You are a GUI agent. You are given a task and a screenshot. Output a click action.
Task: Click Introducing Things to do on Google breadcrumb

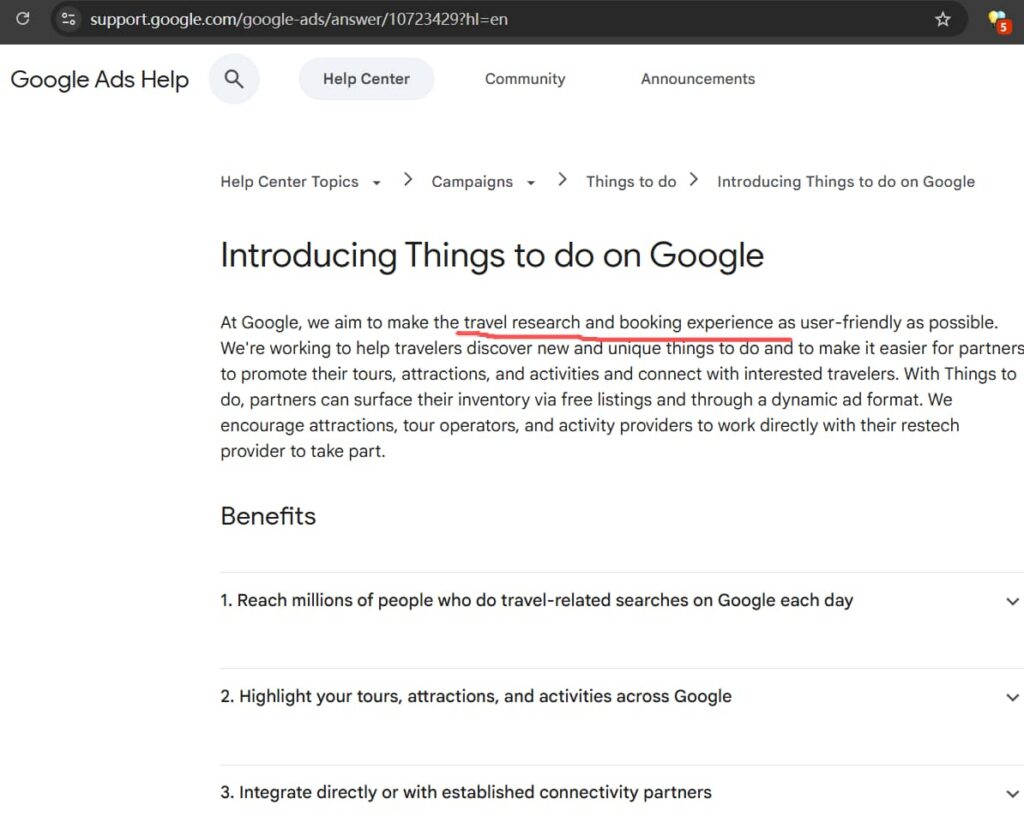[x=846, y=182]
